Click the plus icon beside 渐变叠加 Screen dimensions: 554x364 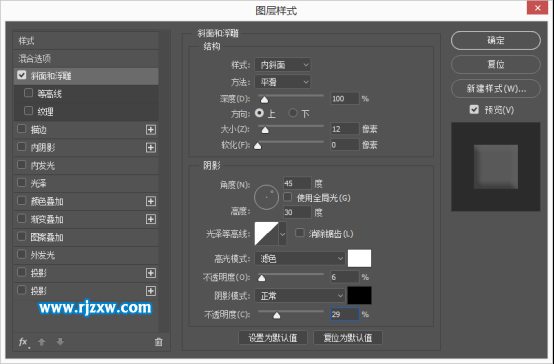coord(151,219)
